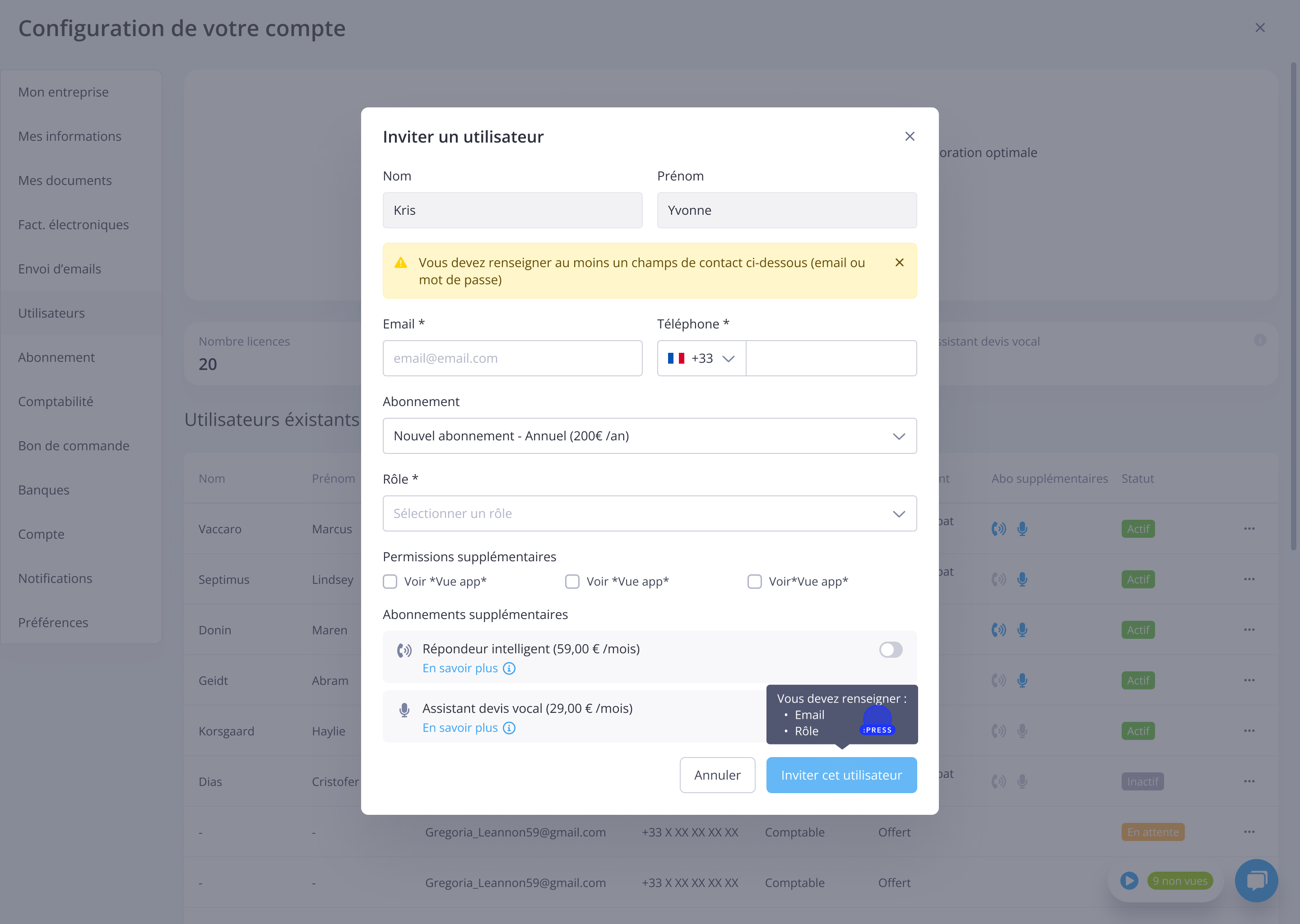Open Notifications settings in sidebar
Viewport: 1300px width, 924px height.
[x=55, y=578]
